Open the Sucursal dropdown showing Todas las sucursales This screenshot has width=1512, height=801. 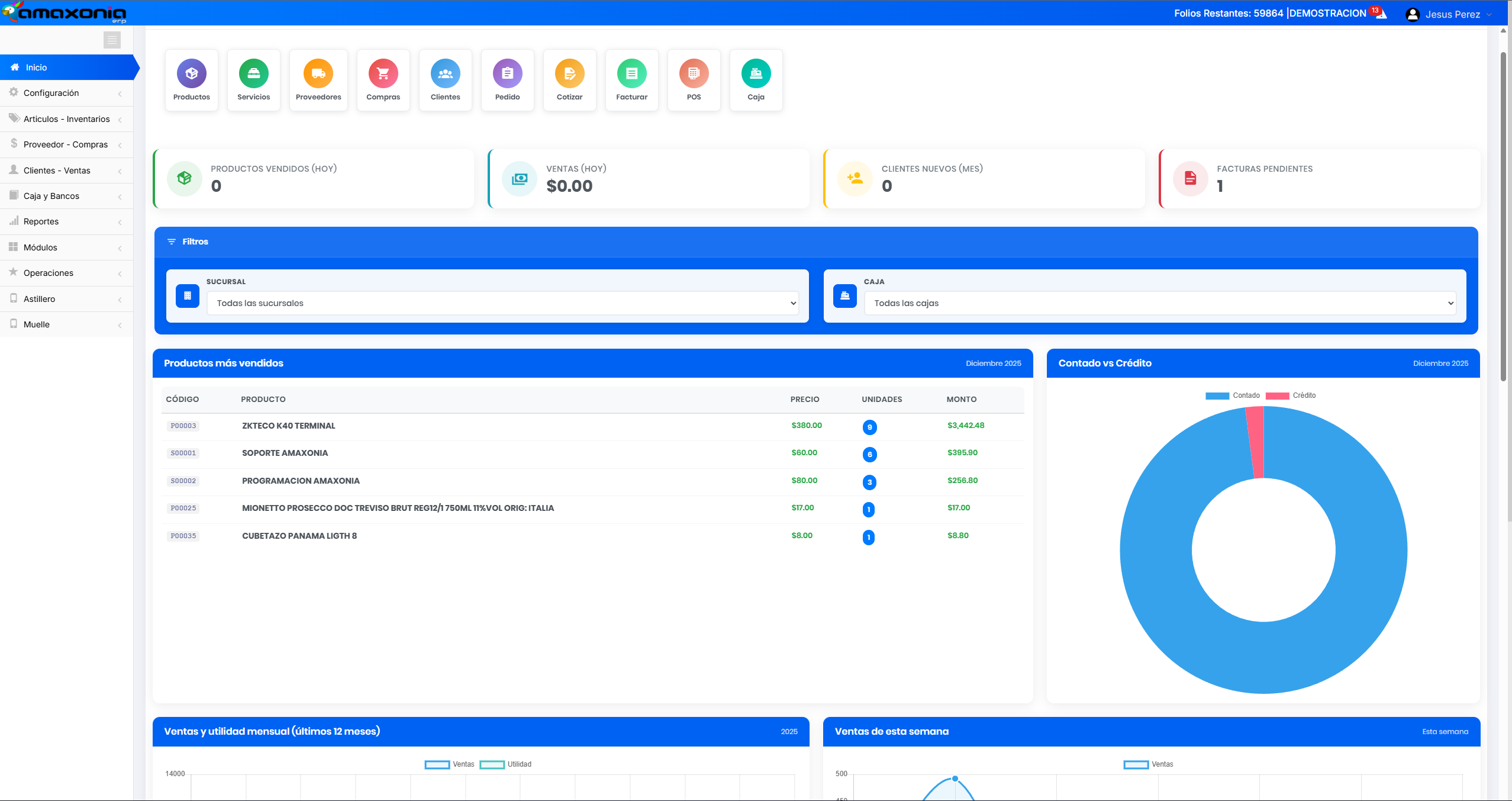coord(502,303)
